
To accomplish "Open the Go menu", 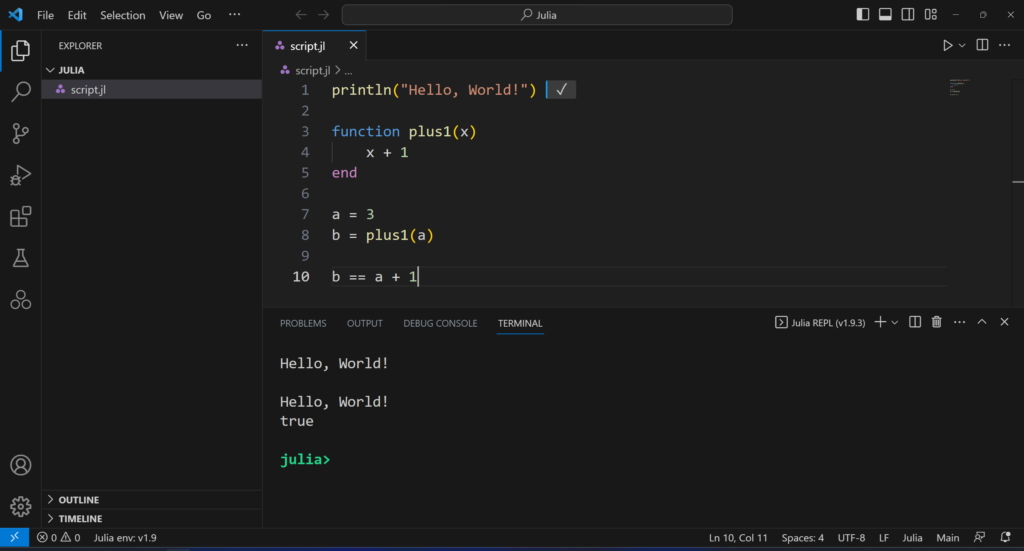I will point(204,15).
